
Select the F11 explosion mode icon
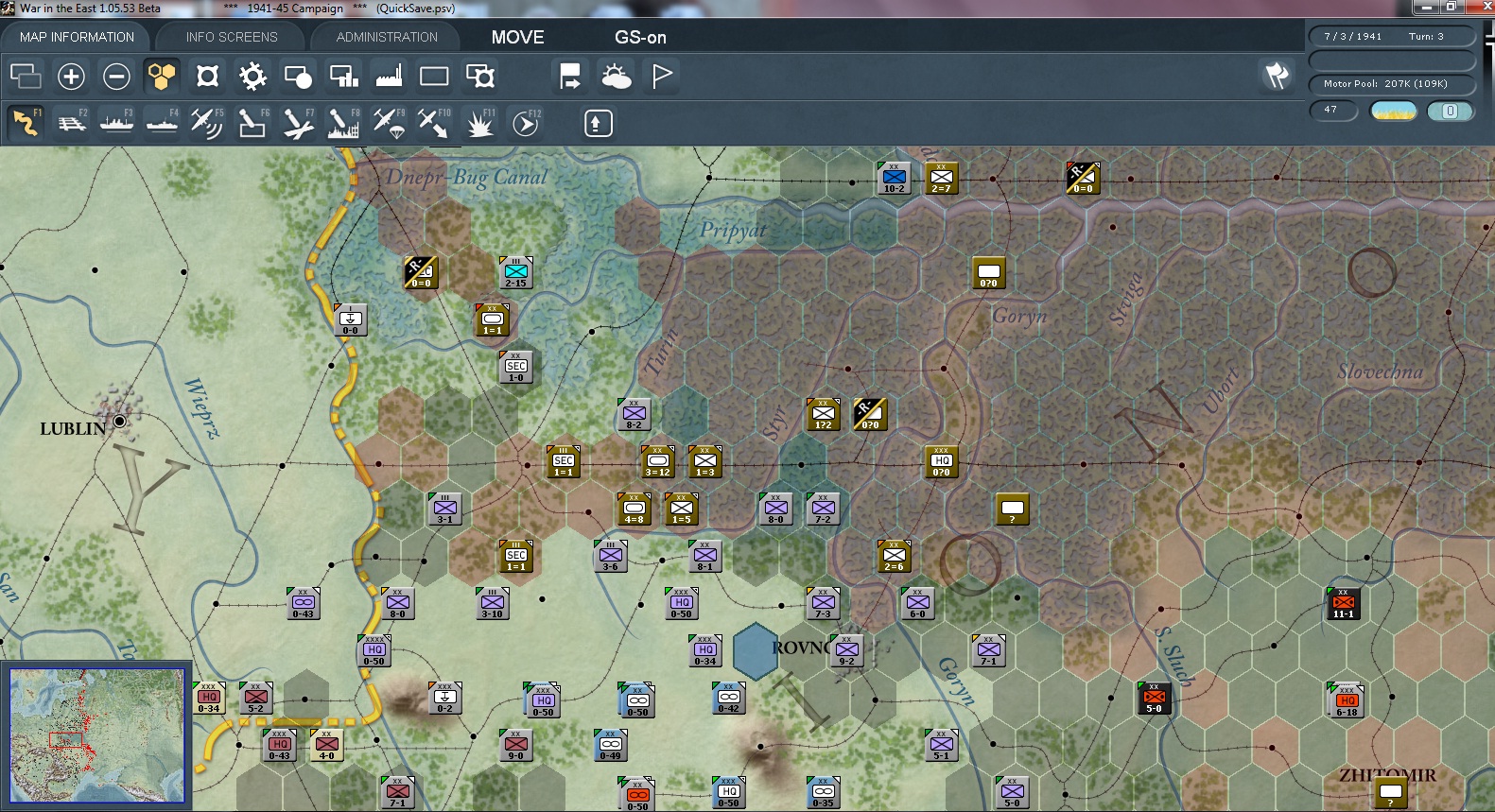[479, 123]
